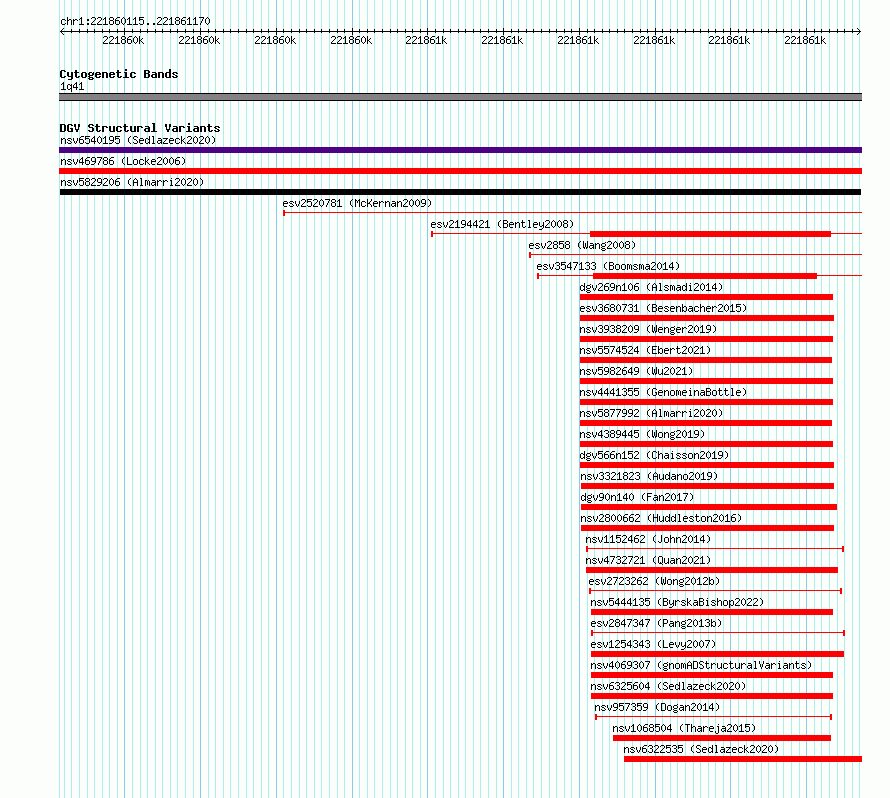Open nsv3938209 (Wenger2019) variant
The height and width of the screenshot is (798, 890).
pos(648,329)
